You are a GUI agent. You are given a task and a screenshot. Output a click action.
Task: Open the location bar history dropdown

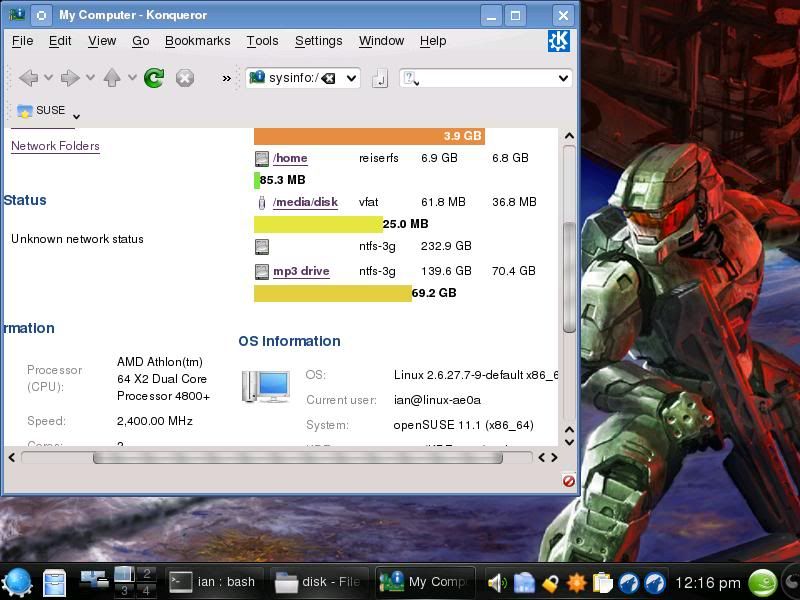pyautogui.click(x=352, y=79)
